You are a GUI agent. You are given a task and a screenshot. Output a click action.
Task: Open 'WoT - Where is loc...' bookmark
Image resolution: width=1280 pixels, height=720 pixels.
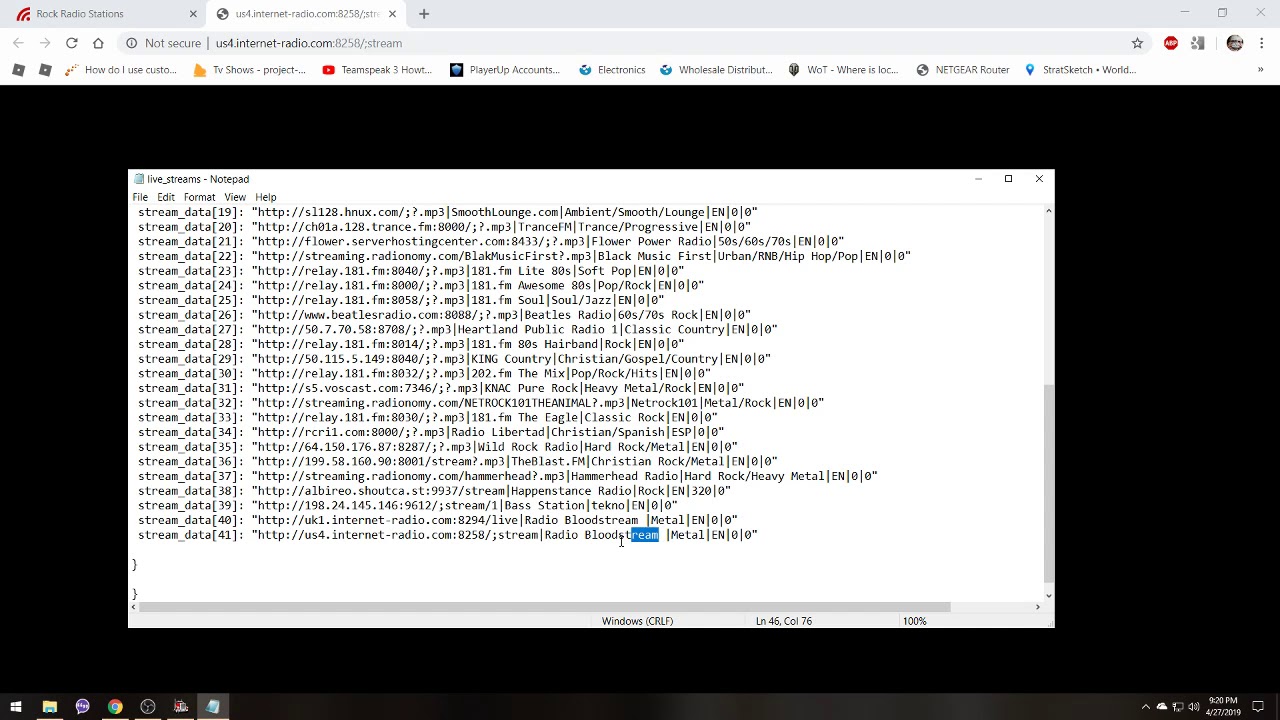pos(844,70)
